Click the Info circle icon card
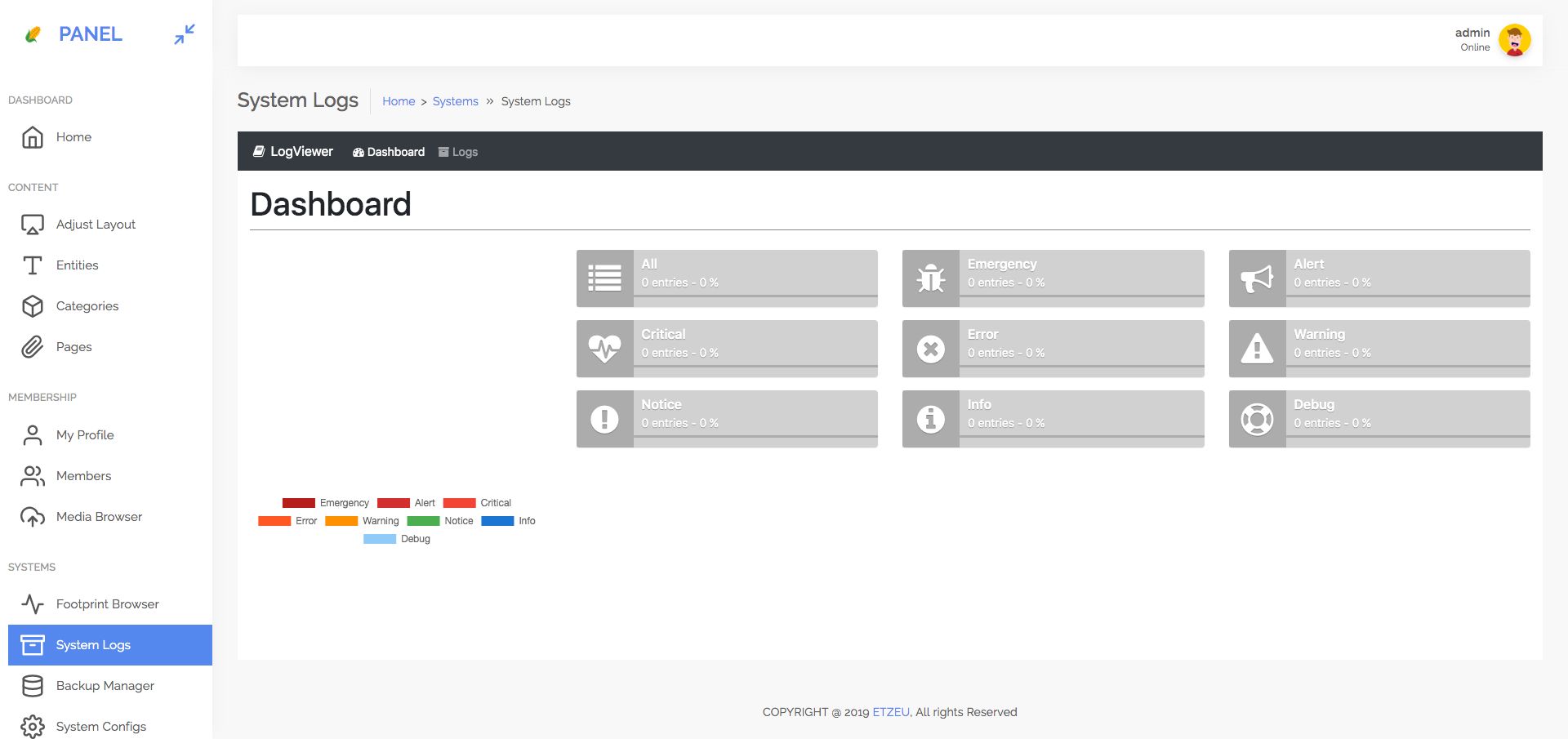The width and height of the screenshot is (1568, 739). click(x=930, y=419)
